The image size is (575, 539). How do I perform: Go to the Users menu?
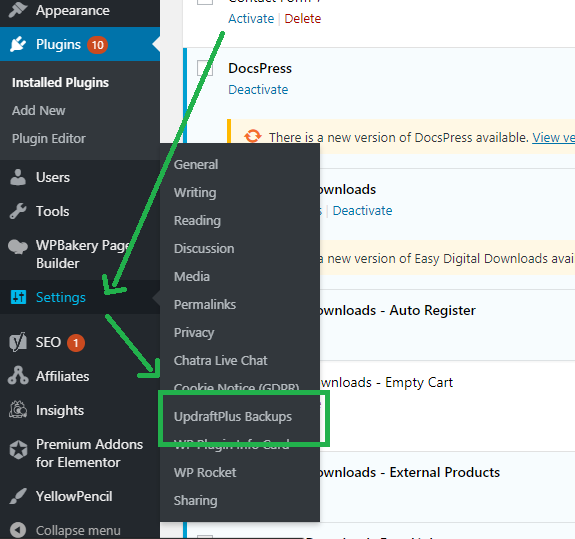coord(53,177)
